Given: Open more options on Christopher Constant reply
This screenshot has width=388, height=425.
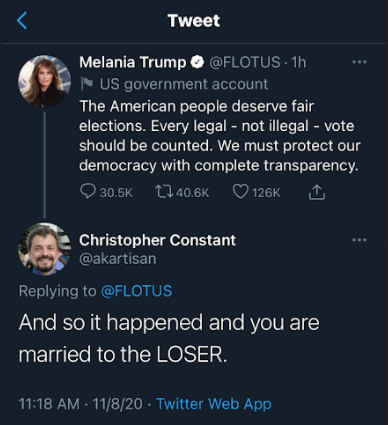Looking at the screenshot, I should 359,240.
